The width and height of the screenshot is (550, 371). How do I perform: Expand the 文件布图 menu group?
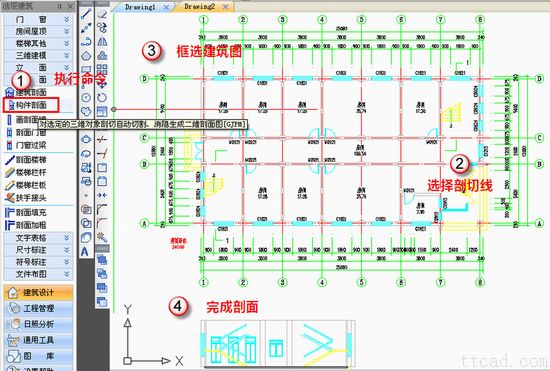(x=38, y=274)
